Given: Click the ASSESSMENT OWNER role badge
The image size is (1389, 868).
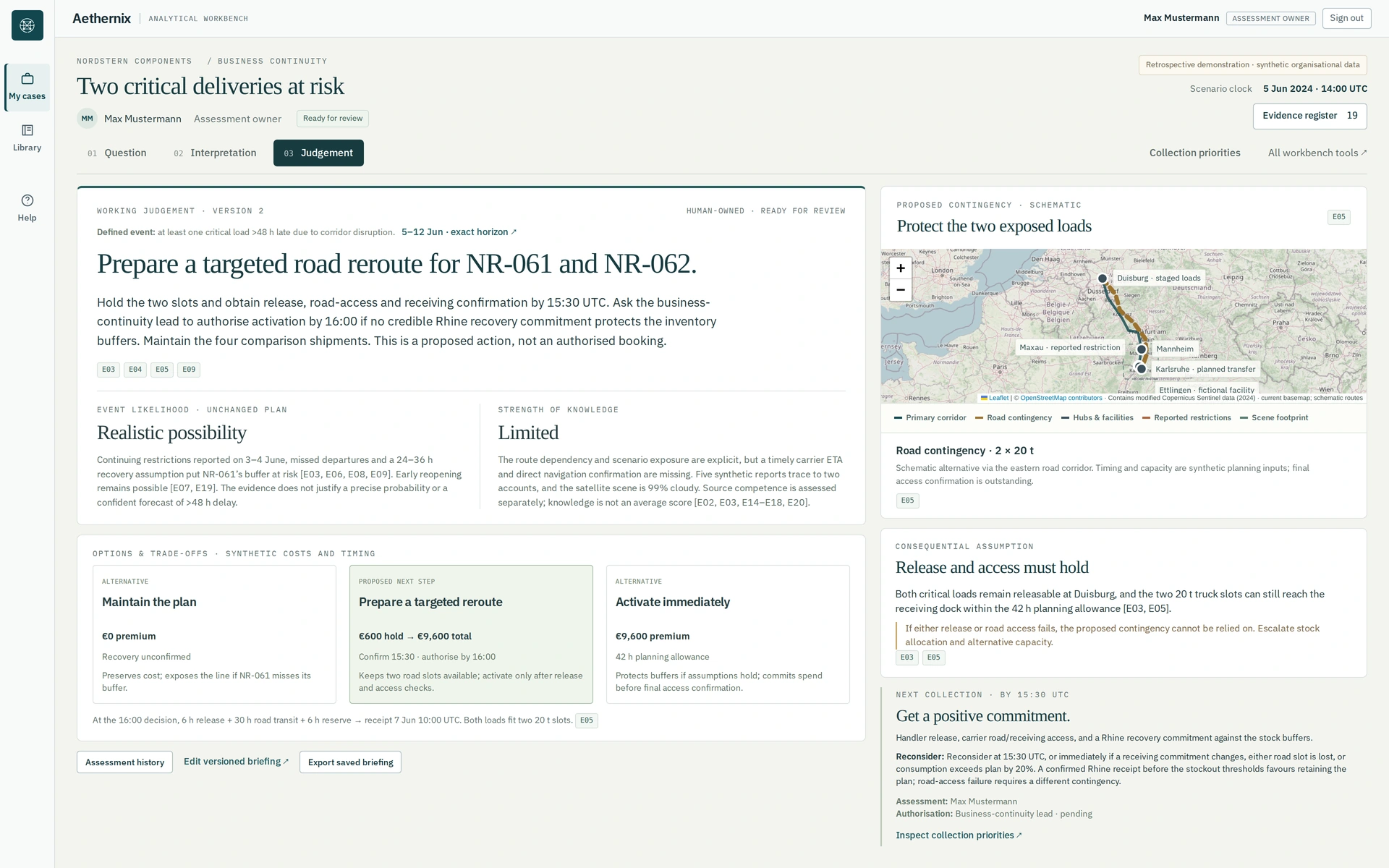Looking at the screenshot, I should point(1270,19).
